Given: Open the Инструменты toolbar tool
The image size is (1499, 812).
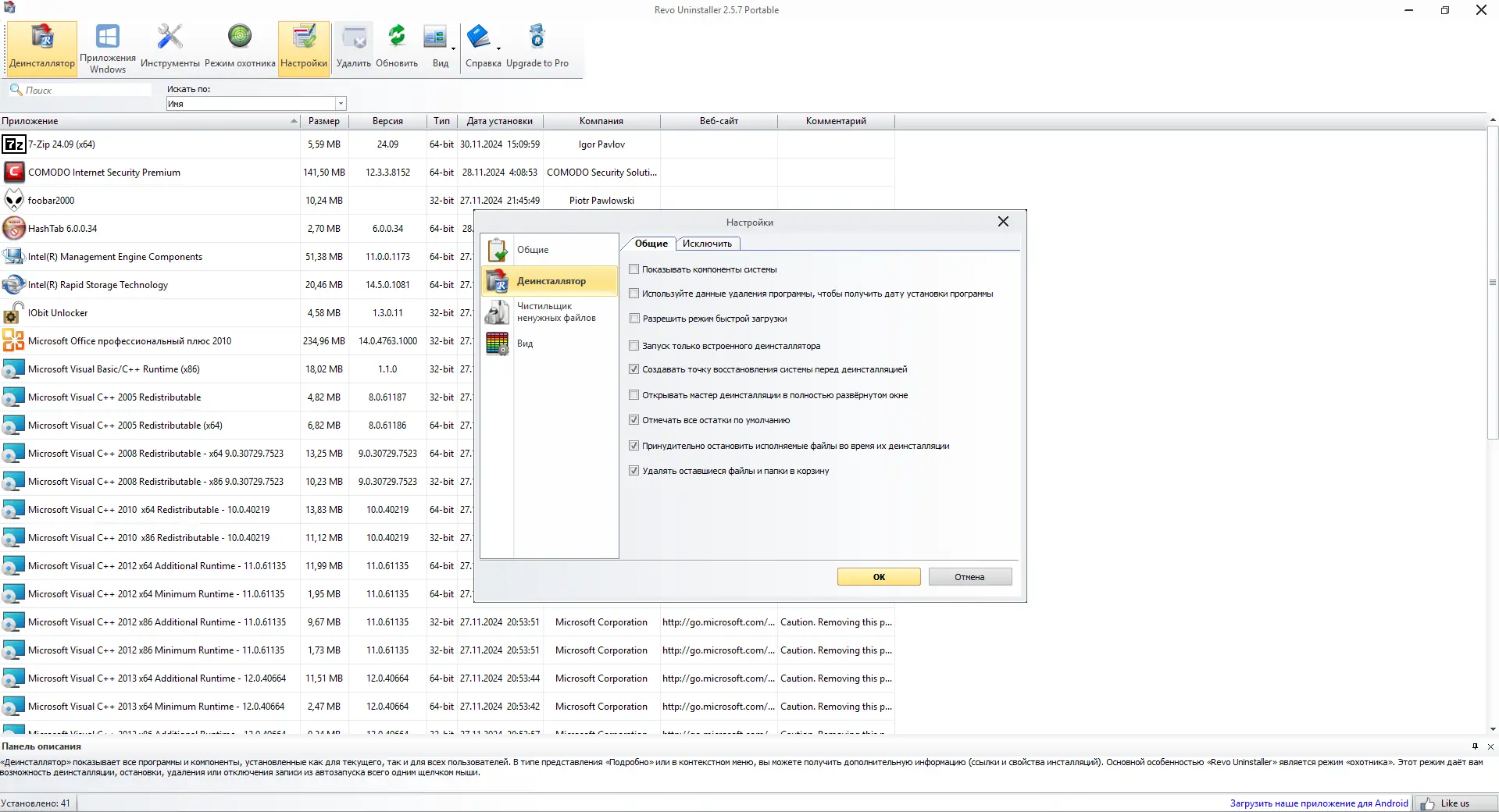Looking at the screenshot, I should point(170,48).
